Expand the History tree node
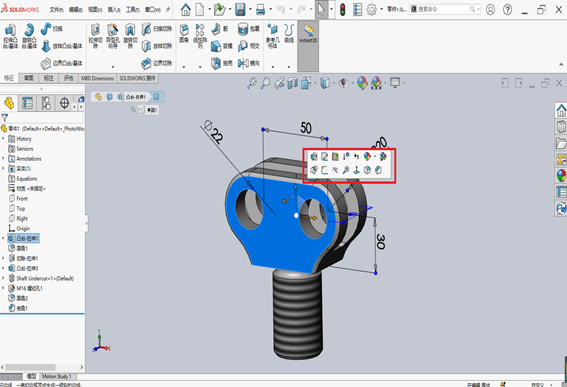567x387 pixels. (4, 139)
